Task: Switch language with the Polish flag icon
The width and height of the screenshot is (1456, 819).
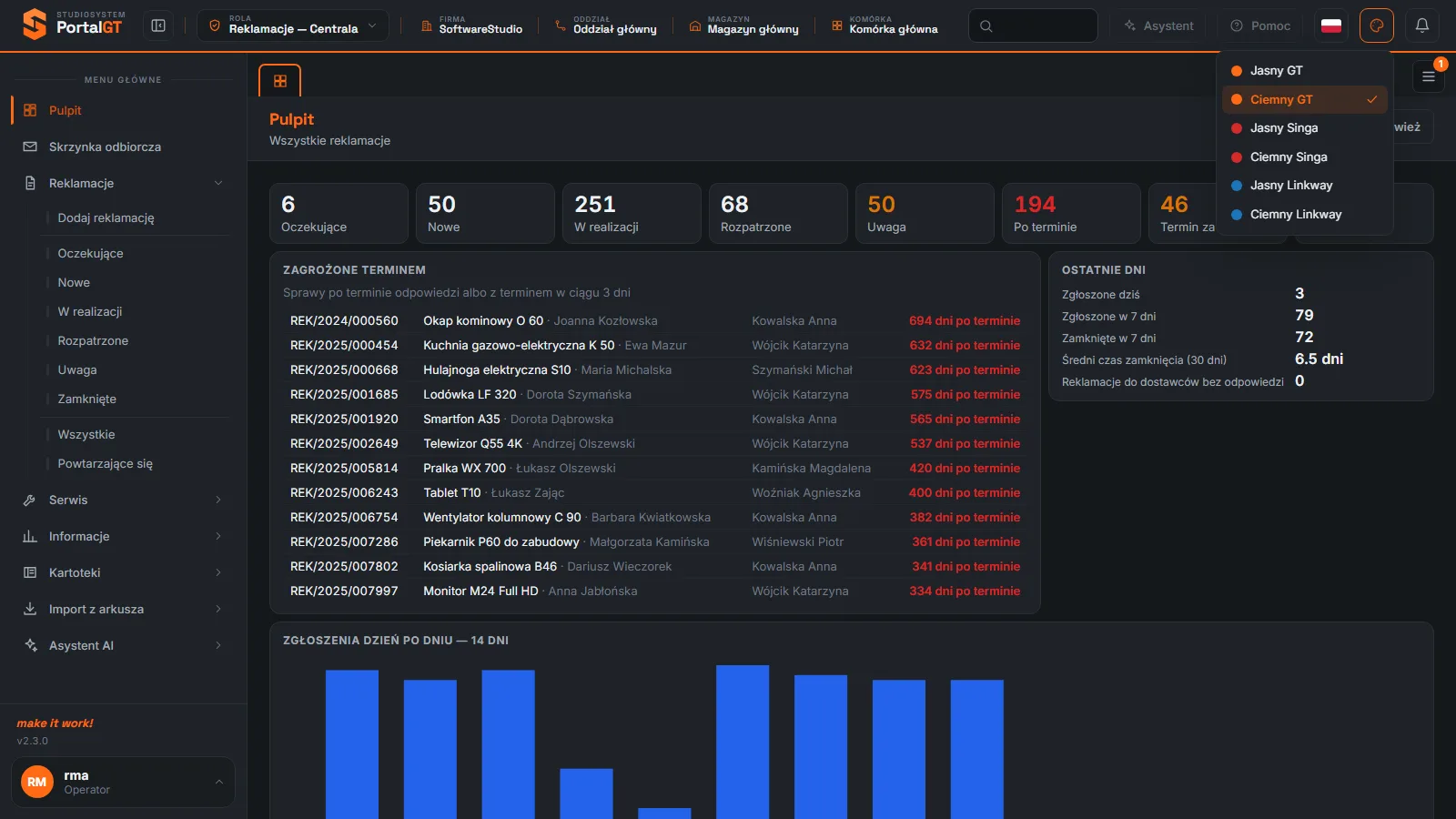Action: [1331, 25]
